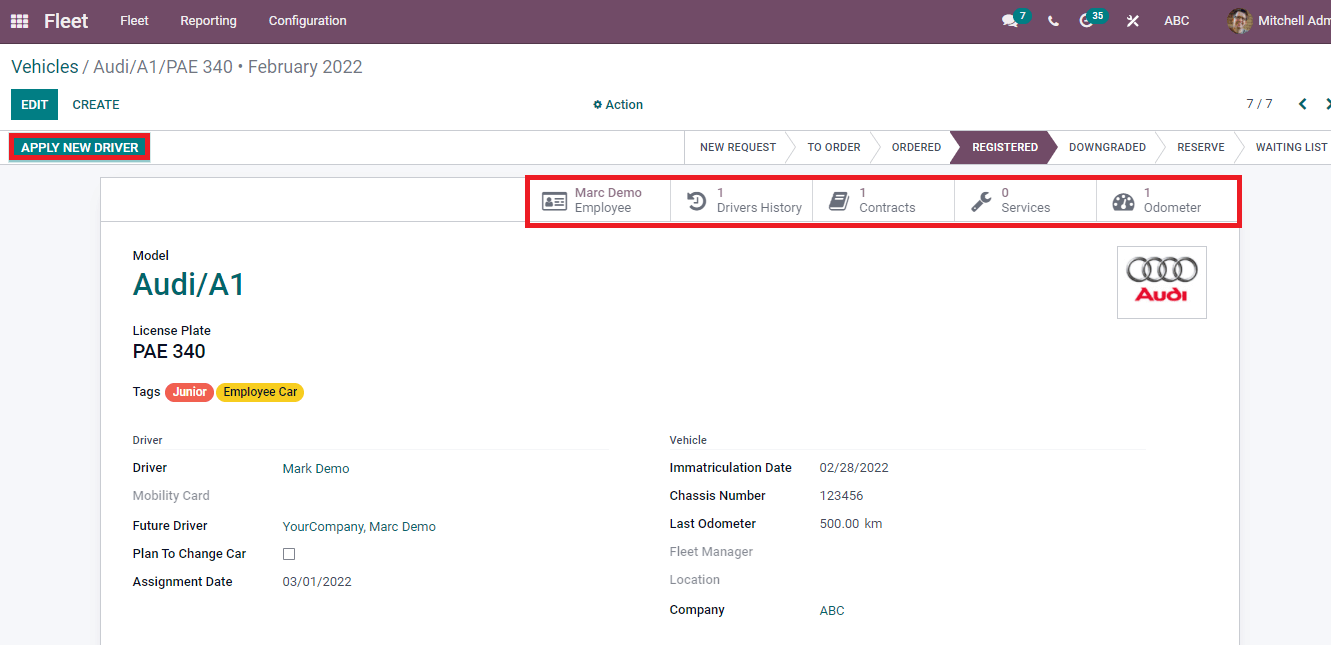Click the Services wrench icon
This screenshot has height=645, width=1331.
[981, 201]
